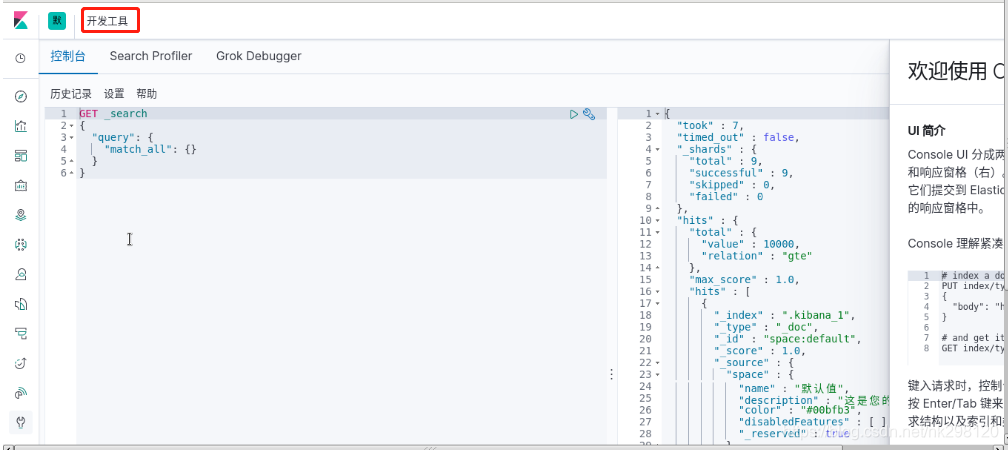This screenshot has width=1008, height=450.
Task: Click in request editor empty area
Action: tap(341, 309)
